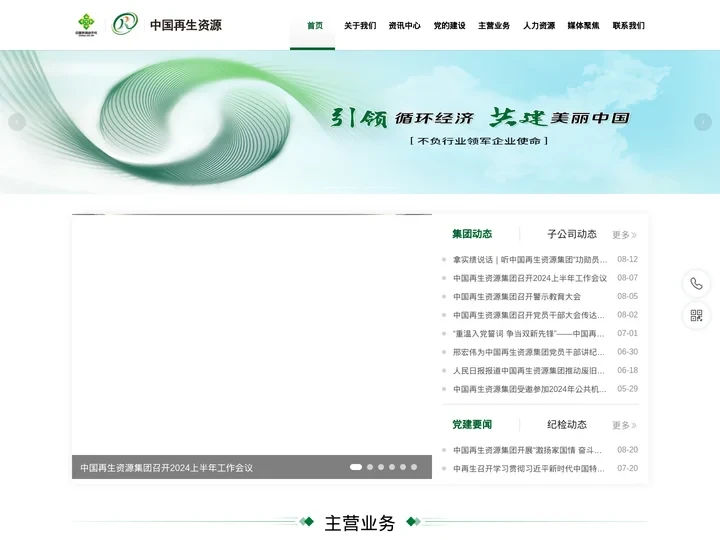This screenshot has width=720, height=540.
Task: Open the 关于我们 menu item
Action: click(360, 26)
